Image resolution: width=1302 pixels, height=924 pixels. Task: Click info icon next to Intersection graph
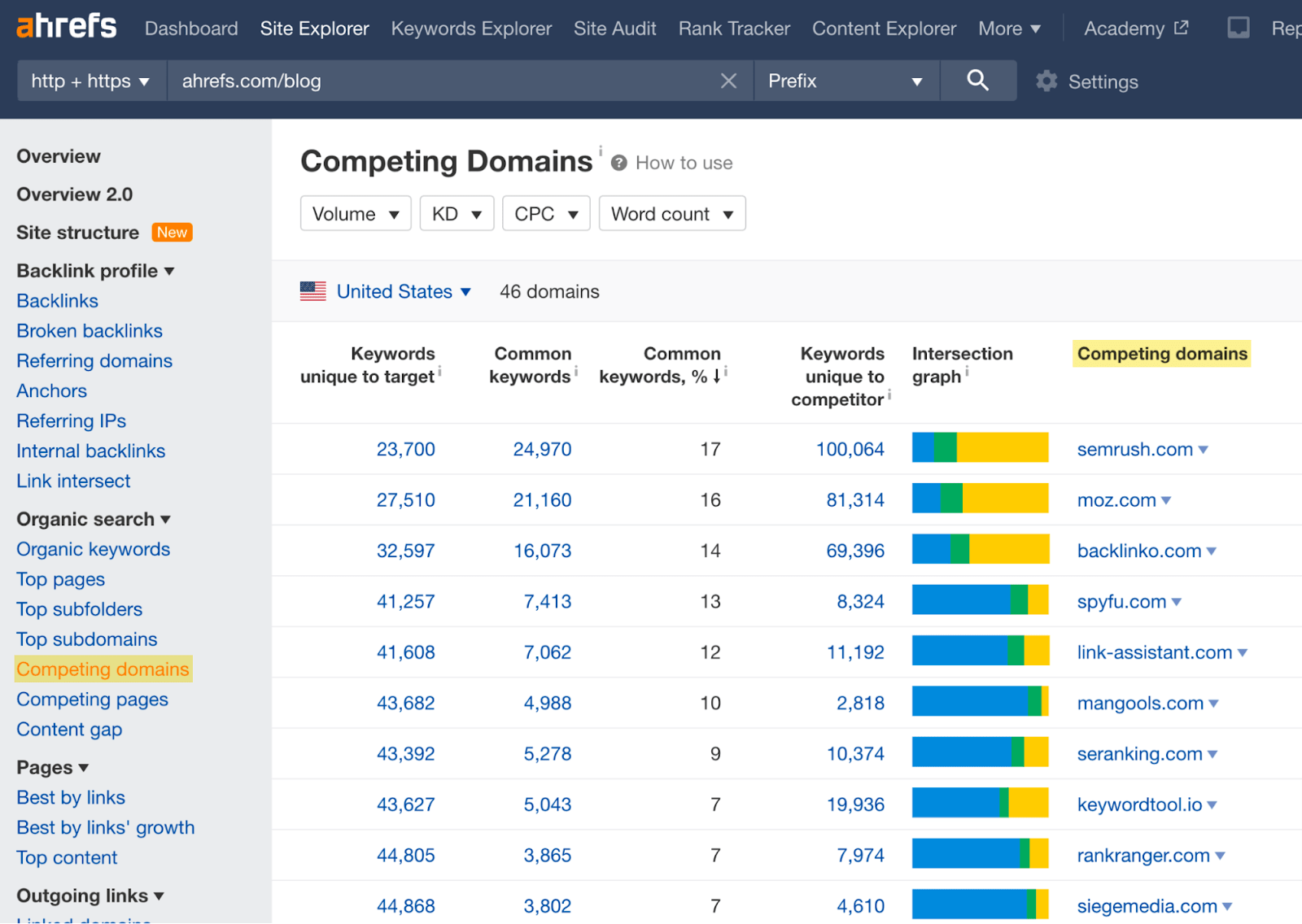pos(967,372)
